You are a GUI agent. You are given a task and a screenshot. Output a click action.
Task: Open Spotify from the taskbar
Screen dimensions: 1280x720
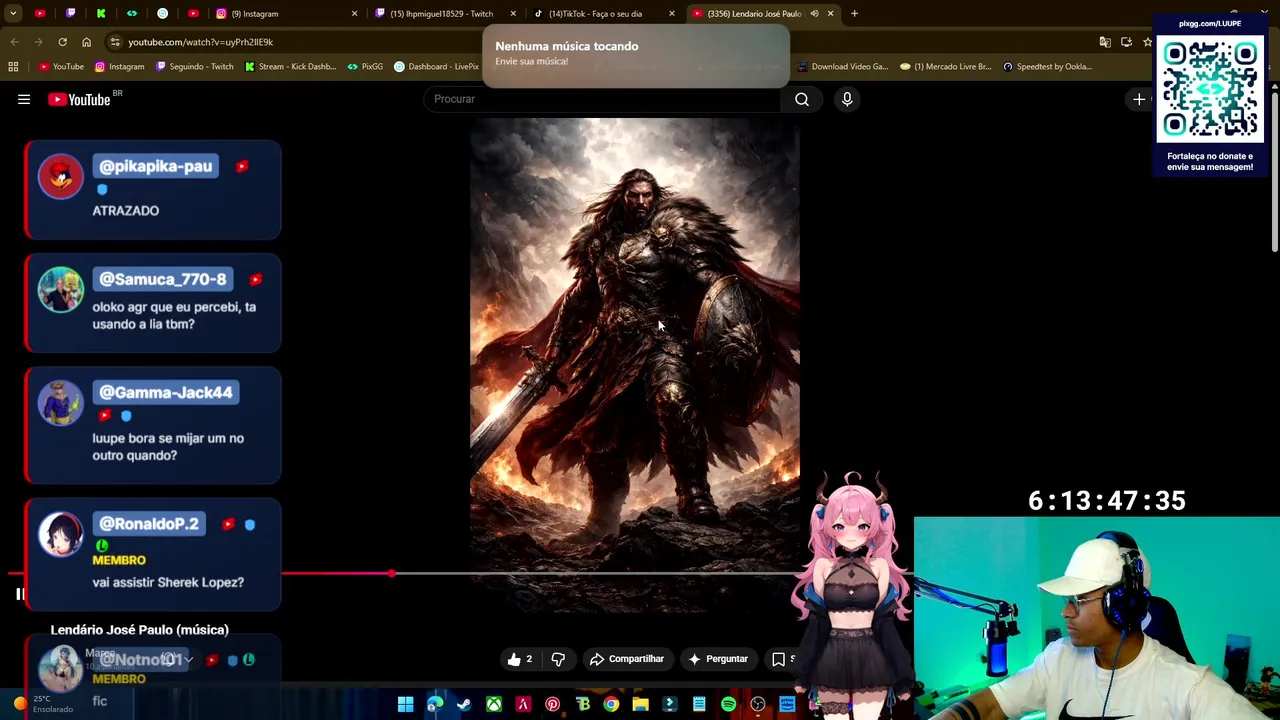728,705
